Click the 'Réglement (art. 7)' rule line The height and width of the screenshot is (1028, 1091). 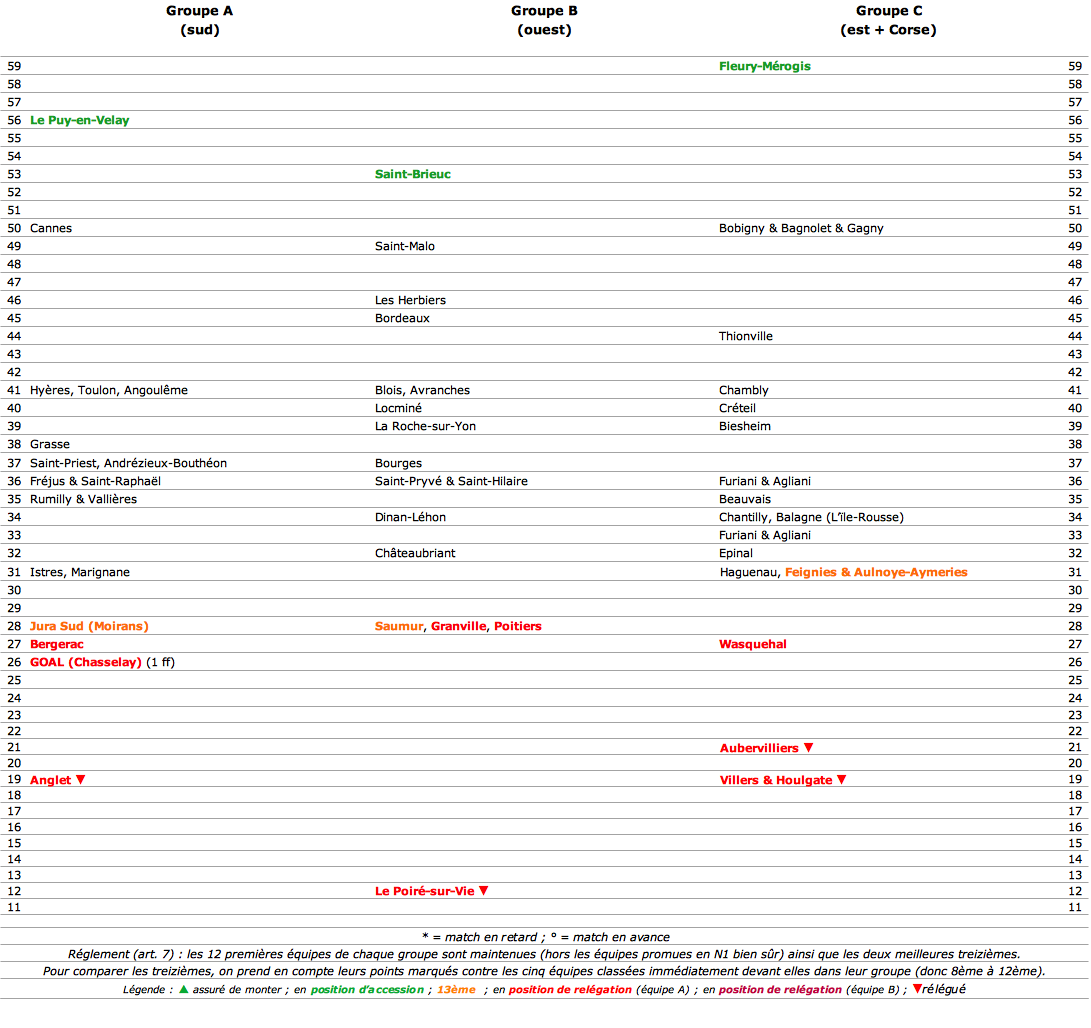tap(544, 954)
